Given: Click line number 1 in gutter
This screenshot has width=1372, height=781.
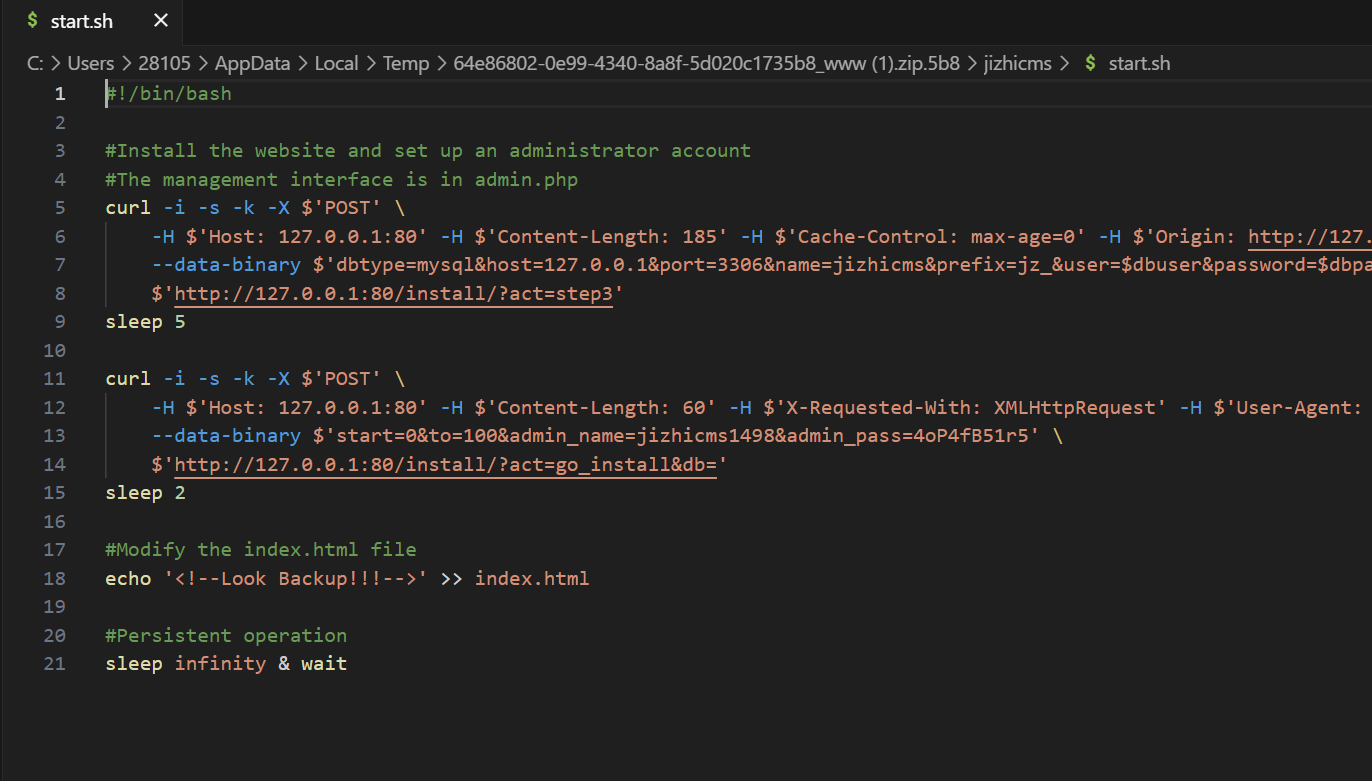Looking at the screenshot, I should coord(60,94).
